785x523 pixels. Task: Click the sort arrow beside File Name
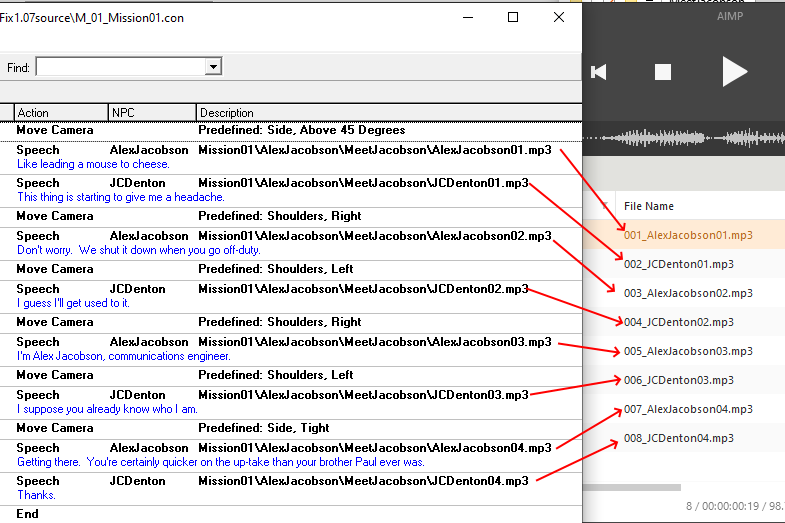[x=605, y=205]
